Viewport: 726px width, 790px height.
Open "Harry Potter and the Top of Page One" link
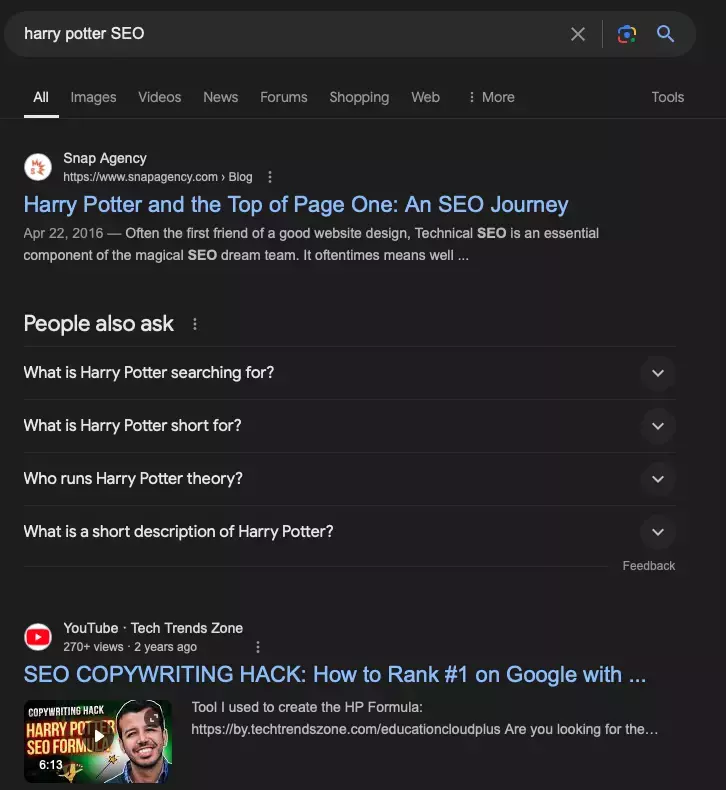point(295,205)
